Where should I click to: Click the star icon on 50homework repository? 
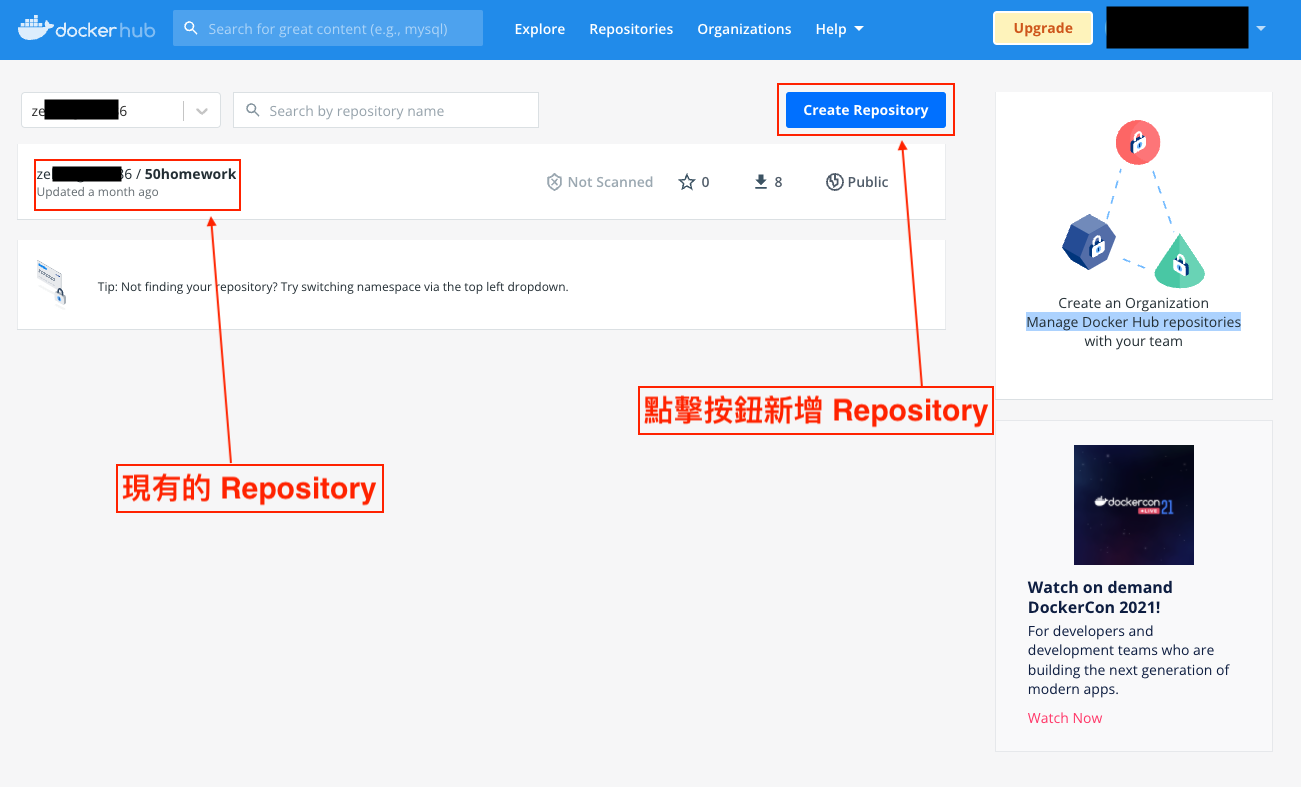pos(687,182)
